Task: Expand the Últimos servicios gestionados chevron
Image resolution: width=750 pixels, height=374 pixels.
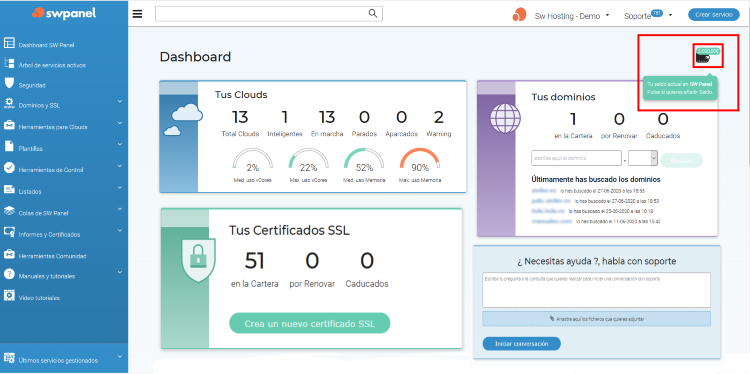Action: point(120,356)
